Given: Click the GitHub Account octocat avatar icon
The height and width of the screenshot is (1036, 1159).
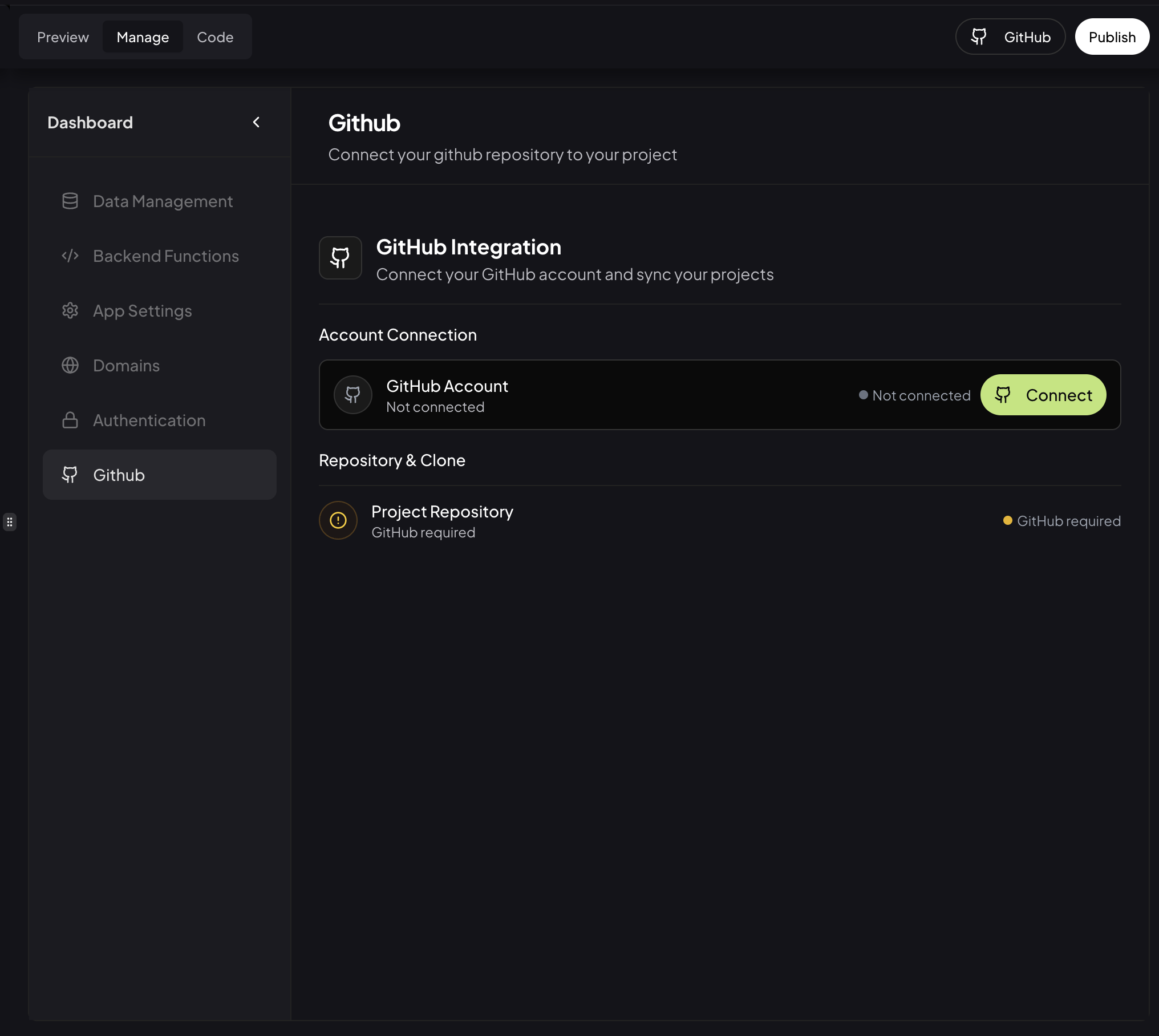Looking at the screenshot, I should point(352,395).
